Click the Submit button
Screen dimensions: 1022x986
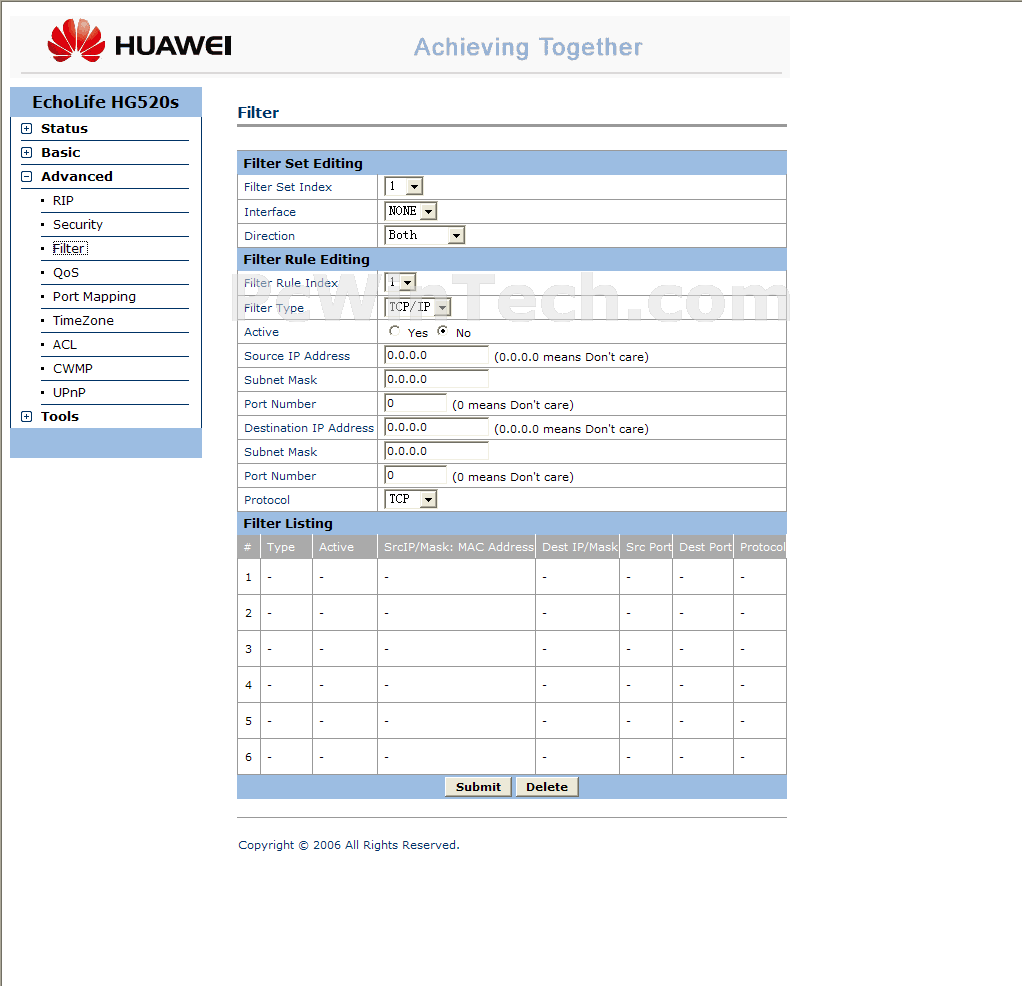(x=478, y=787)
